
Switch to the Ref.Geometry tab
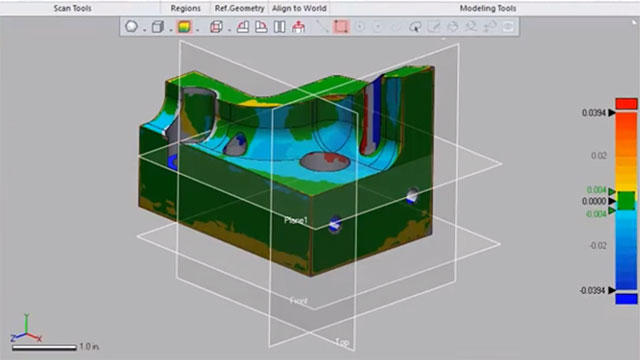point(240,8)
